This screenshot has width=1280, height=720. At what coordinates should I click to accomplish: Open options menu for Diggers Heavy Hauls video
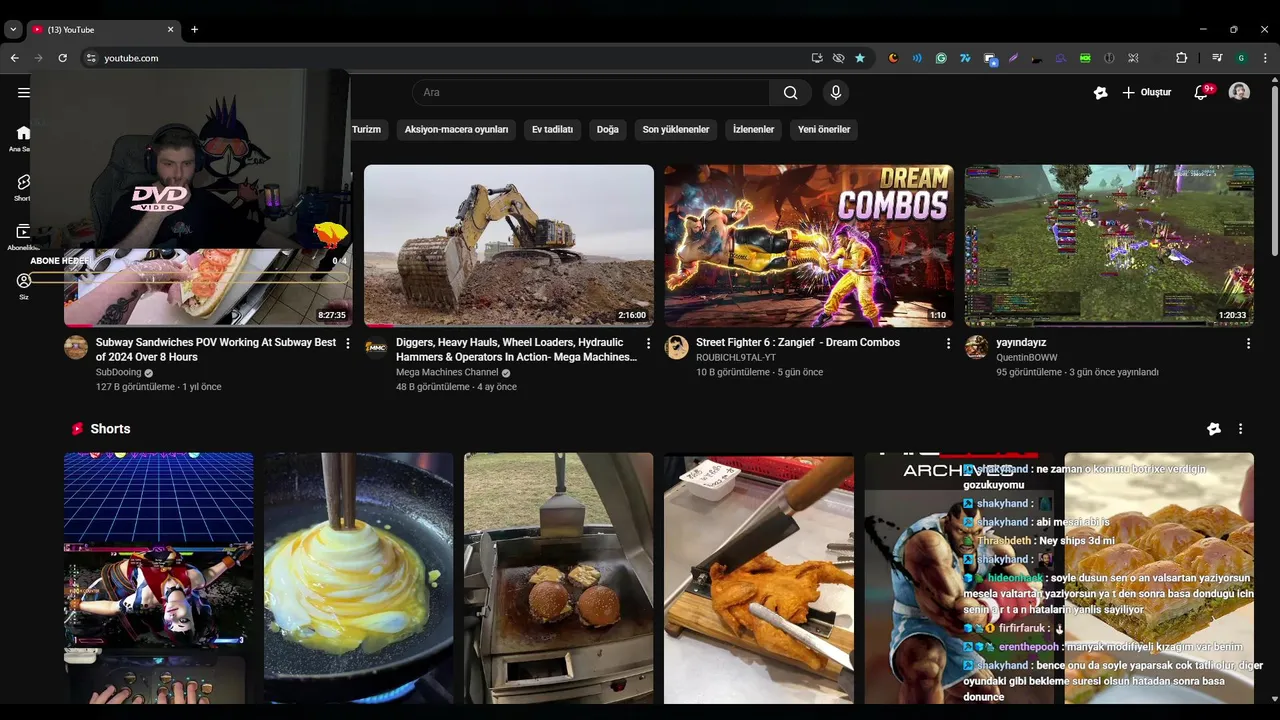click(648, 343)
